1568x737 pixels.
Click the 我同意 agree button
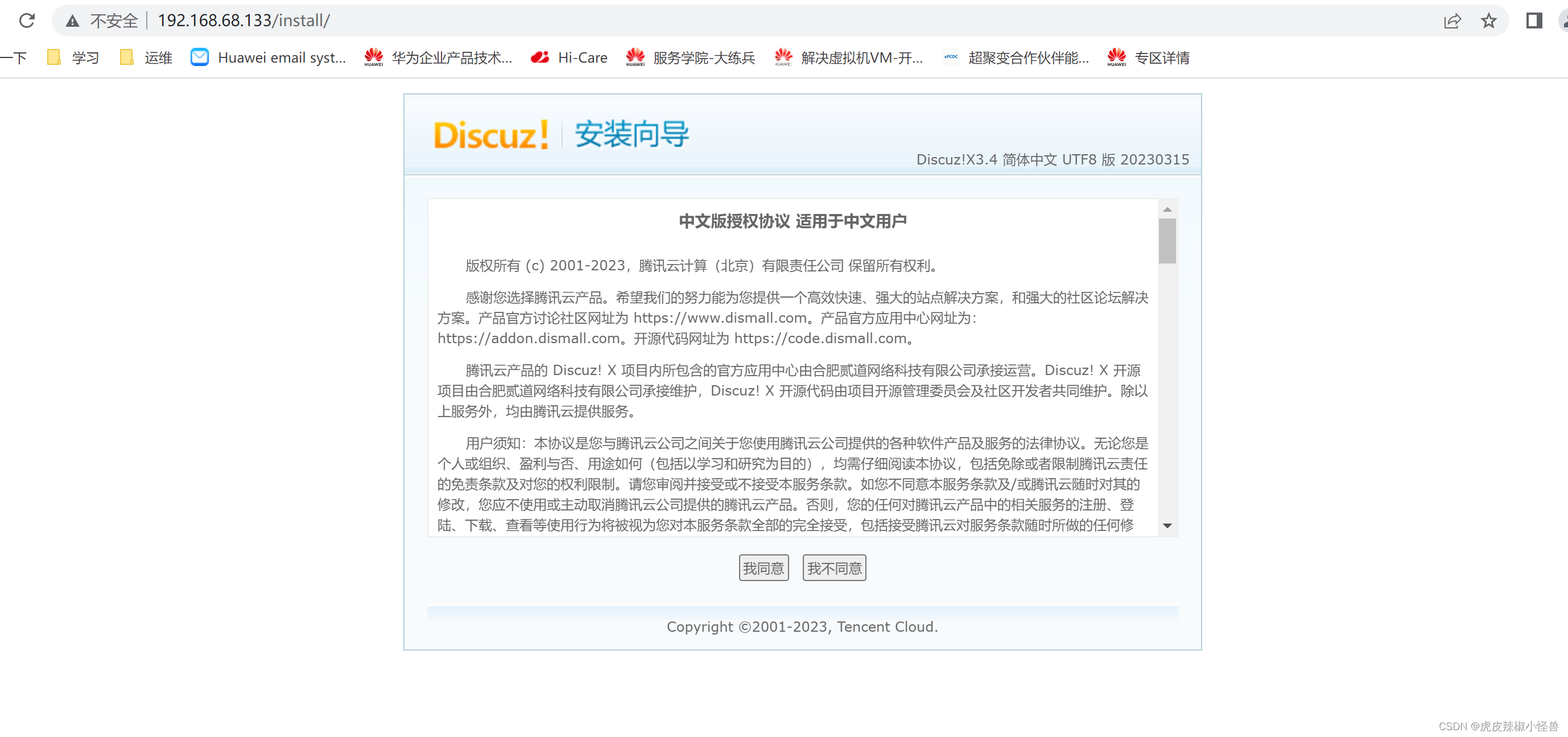[x=764, y=567]
